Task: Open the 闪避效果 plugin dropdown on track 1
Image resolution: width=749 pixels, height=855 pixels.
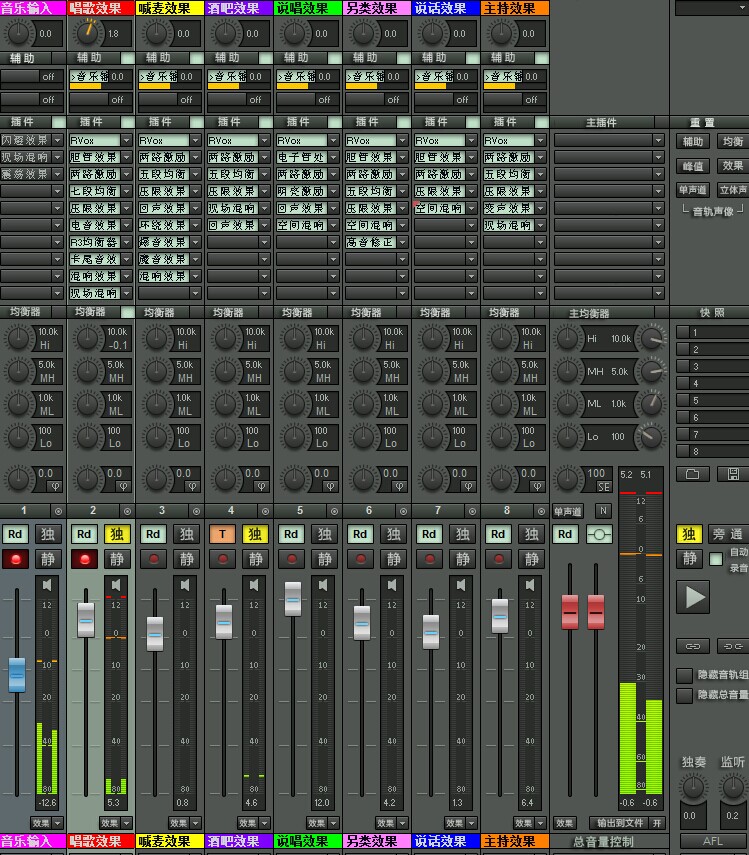Action: point(57,140)
